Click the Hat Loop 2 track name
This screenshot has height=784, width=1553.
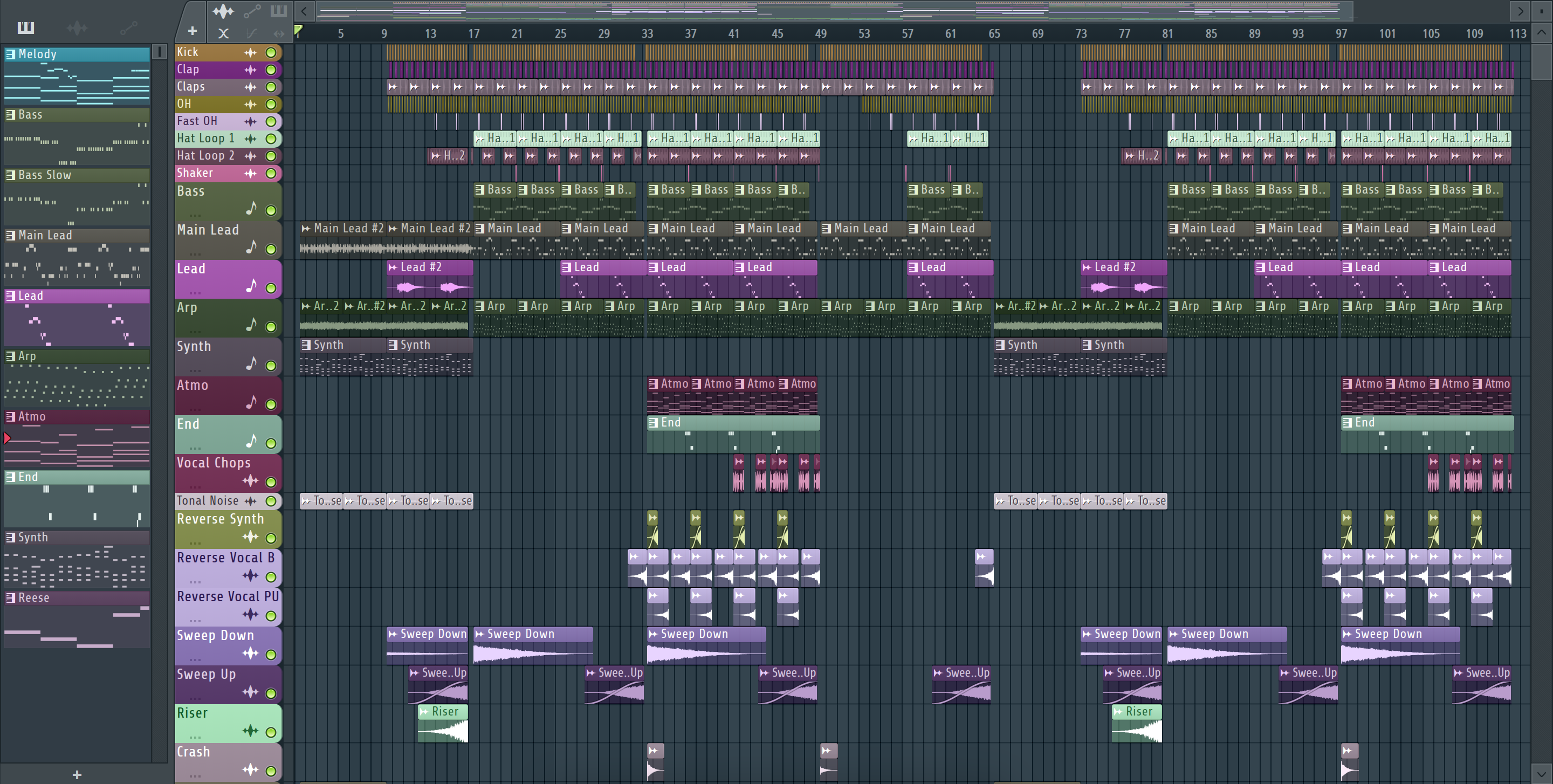coord(205,155)
